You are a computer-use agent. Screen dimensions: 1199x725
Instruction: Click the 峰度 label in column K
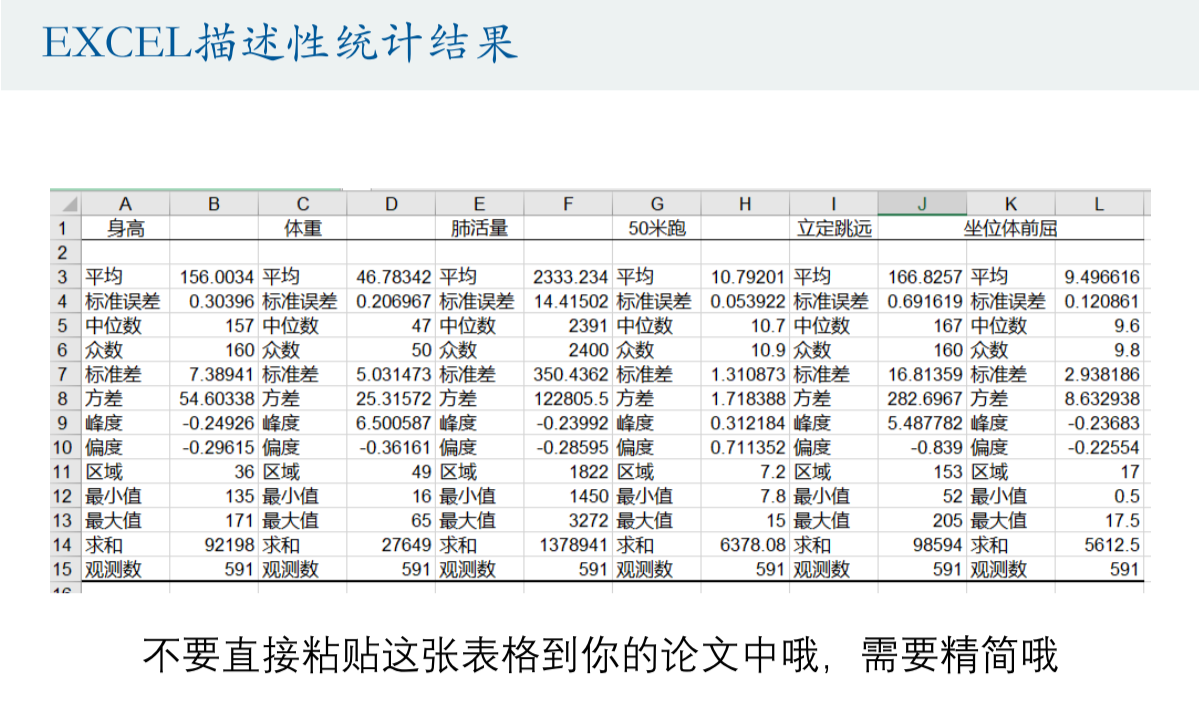click(x=989, y=423)
